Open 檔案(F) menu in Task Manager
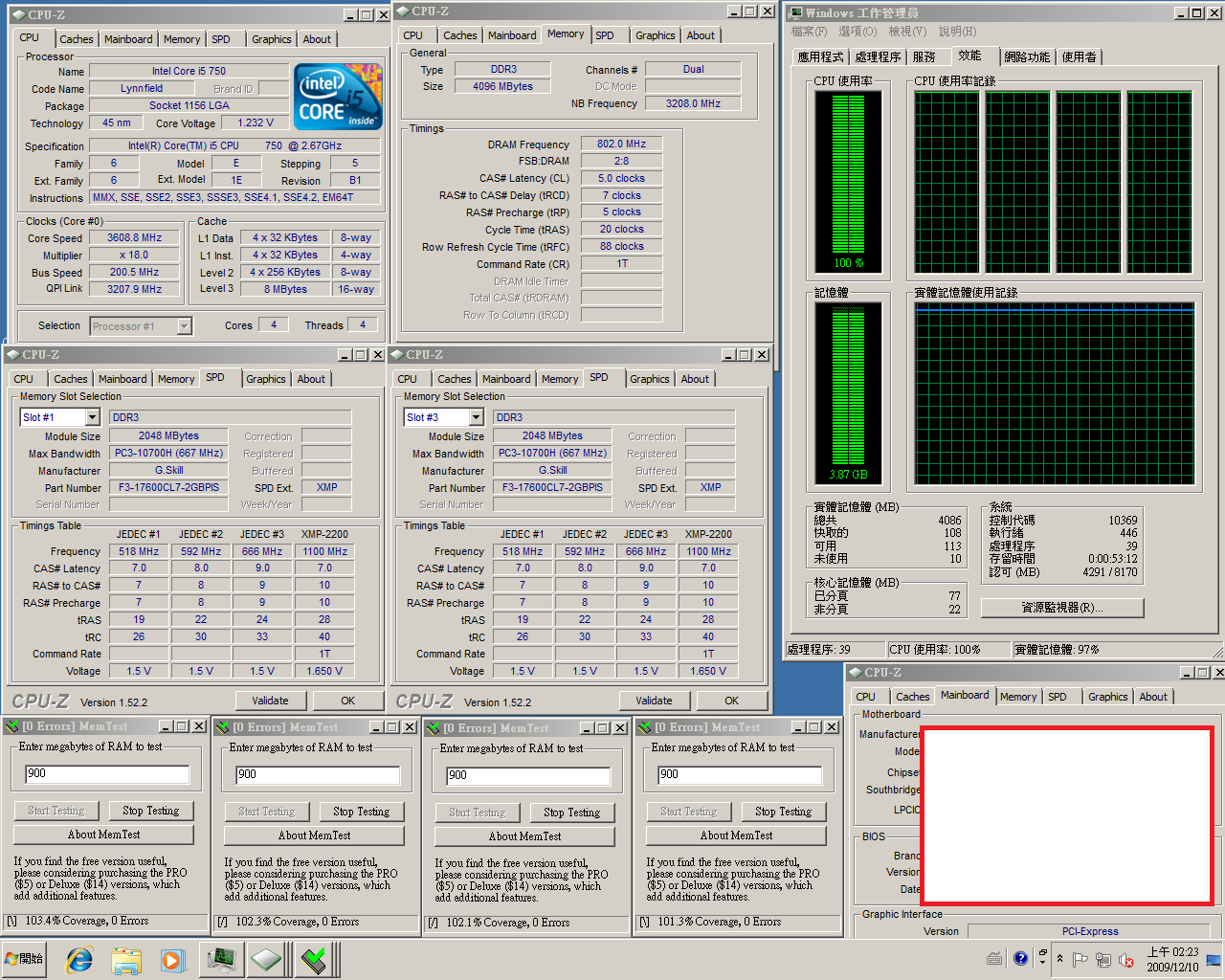This screenshot has width=1225, height=980. (x=809, y=32)
